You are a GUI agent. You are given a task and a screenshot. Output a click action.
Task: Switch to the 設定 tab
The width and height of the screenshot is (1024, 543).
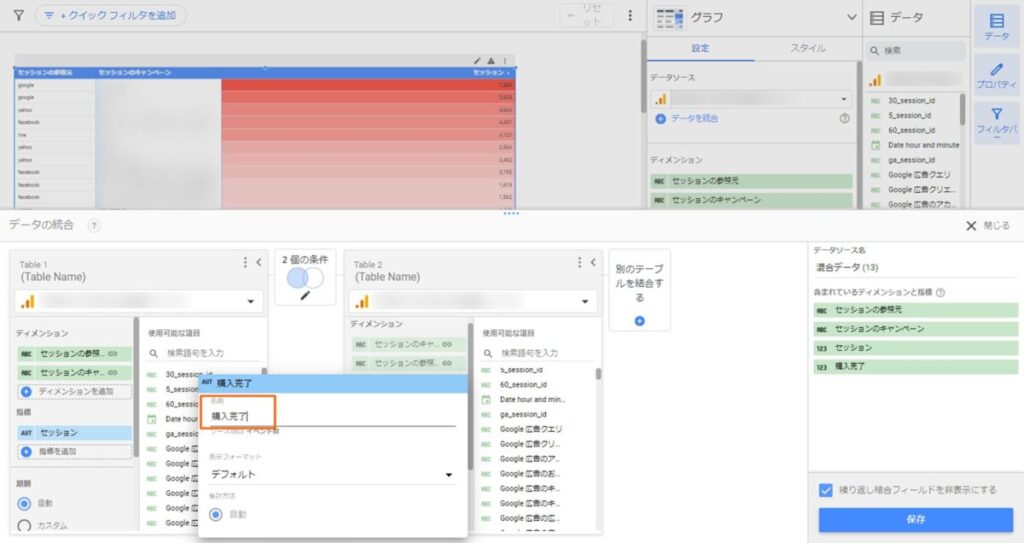pyautogui.click(x=700, y=48)
